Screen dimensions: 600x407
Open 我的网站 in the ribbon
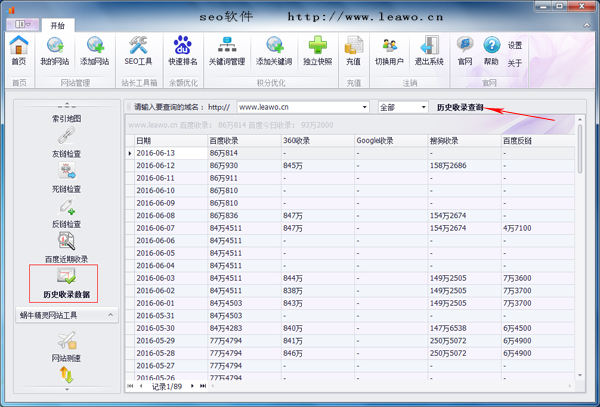click(x=55, y=50)
